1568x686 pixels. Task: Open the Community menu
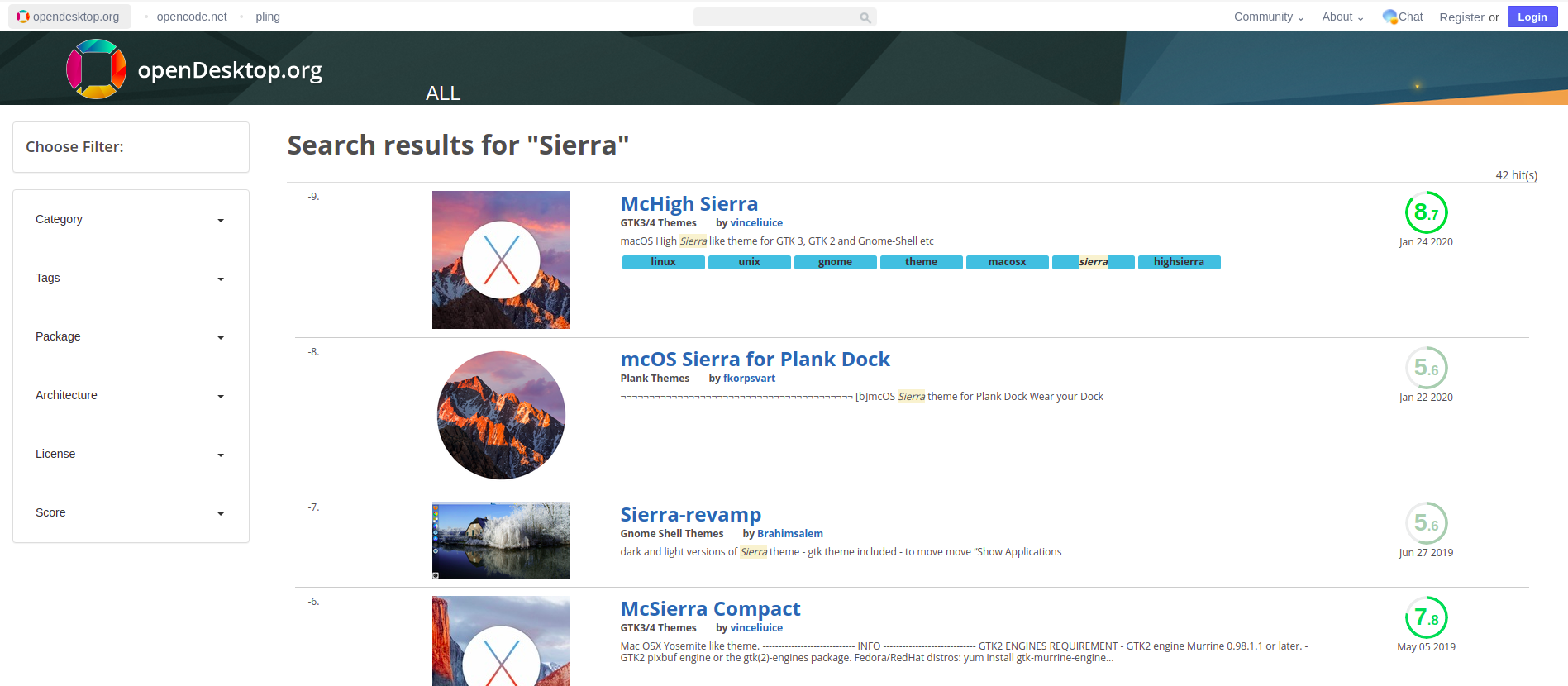[x=1269, y=17]
